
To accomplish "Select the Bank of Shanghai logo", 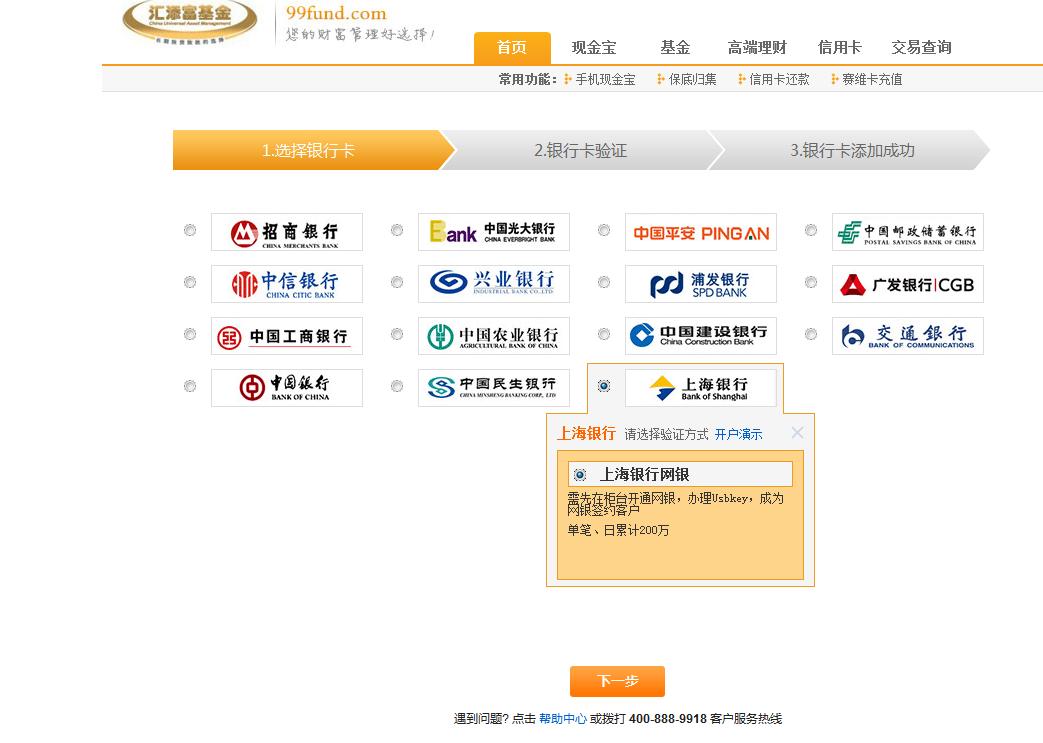I will click(700, 388).
